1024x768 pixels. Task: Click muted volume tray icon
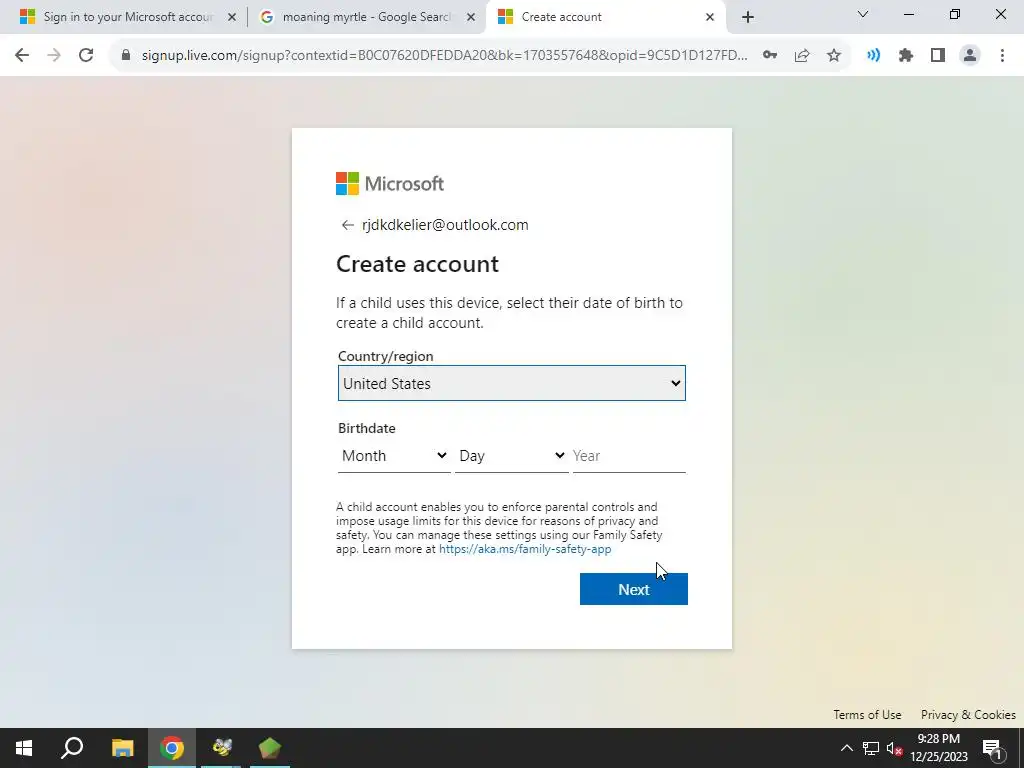[895, 748]
